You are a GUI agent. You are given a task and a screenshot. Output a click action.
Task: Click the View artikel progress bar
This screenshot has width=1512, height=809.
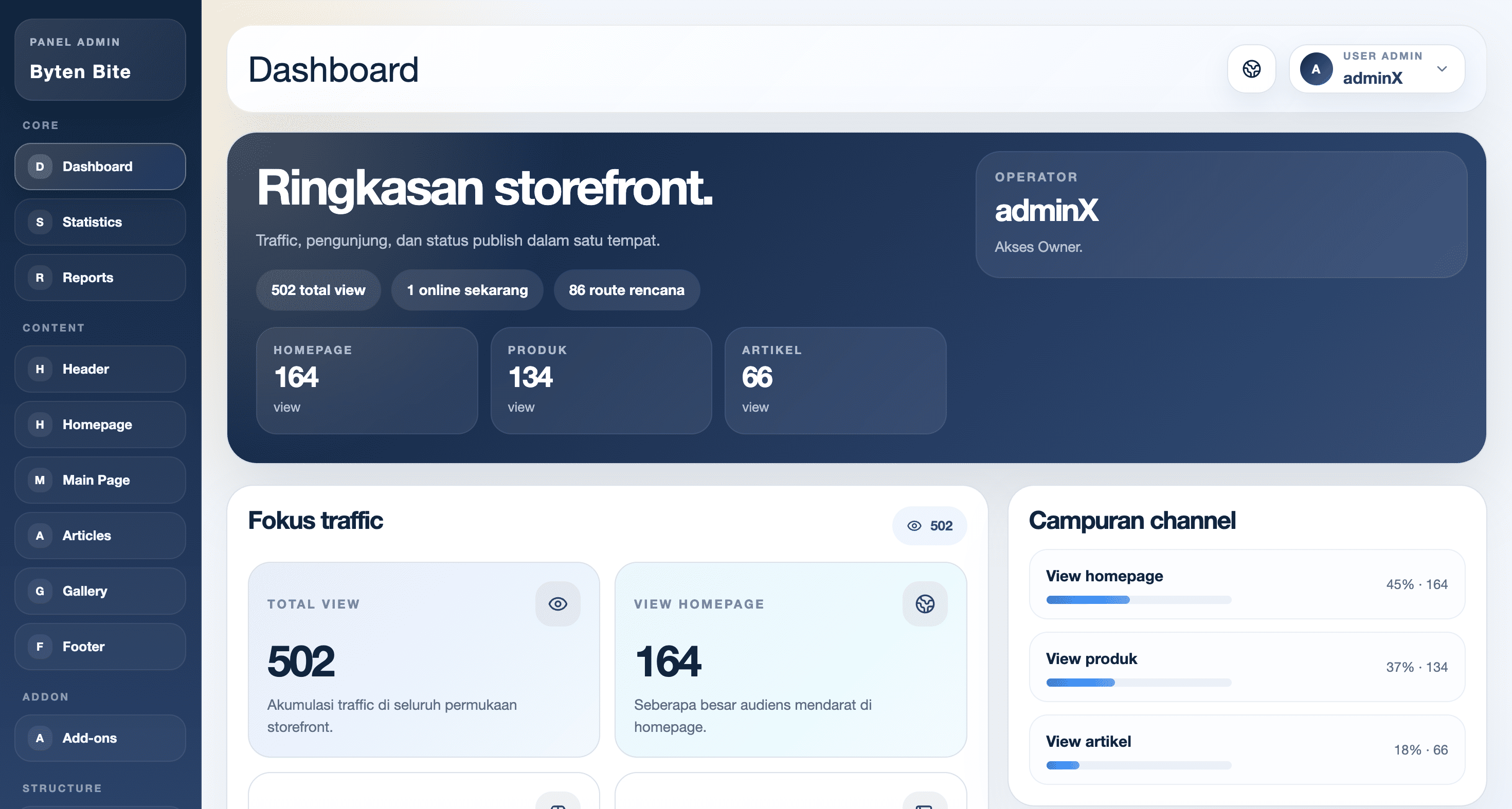1139,766
